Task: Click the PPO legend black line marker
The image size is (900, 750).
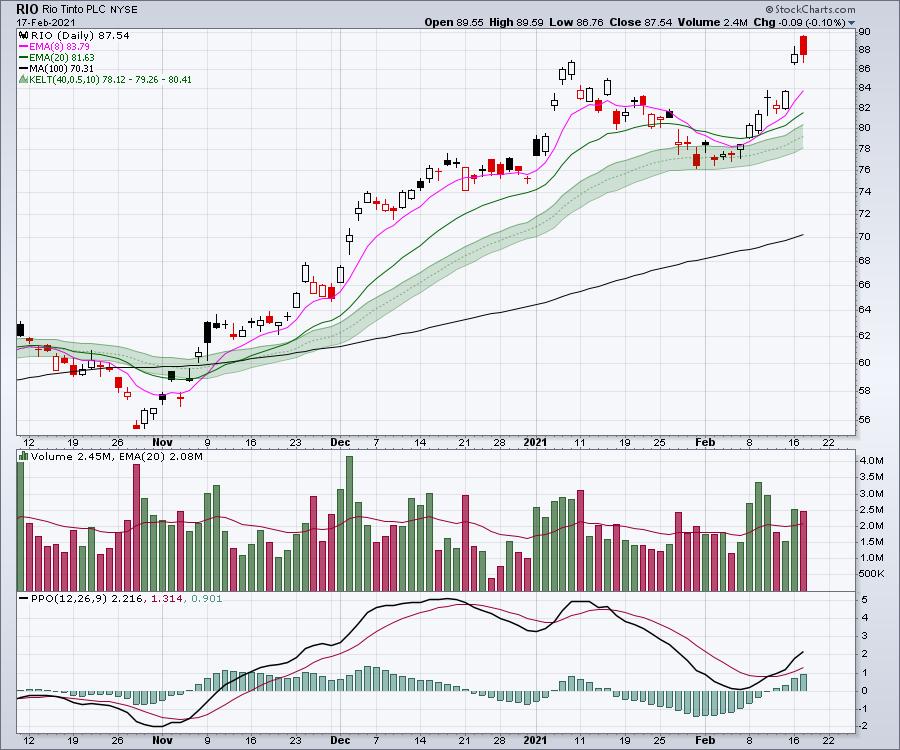Action: point(22,599)
